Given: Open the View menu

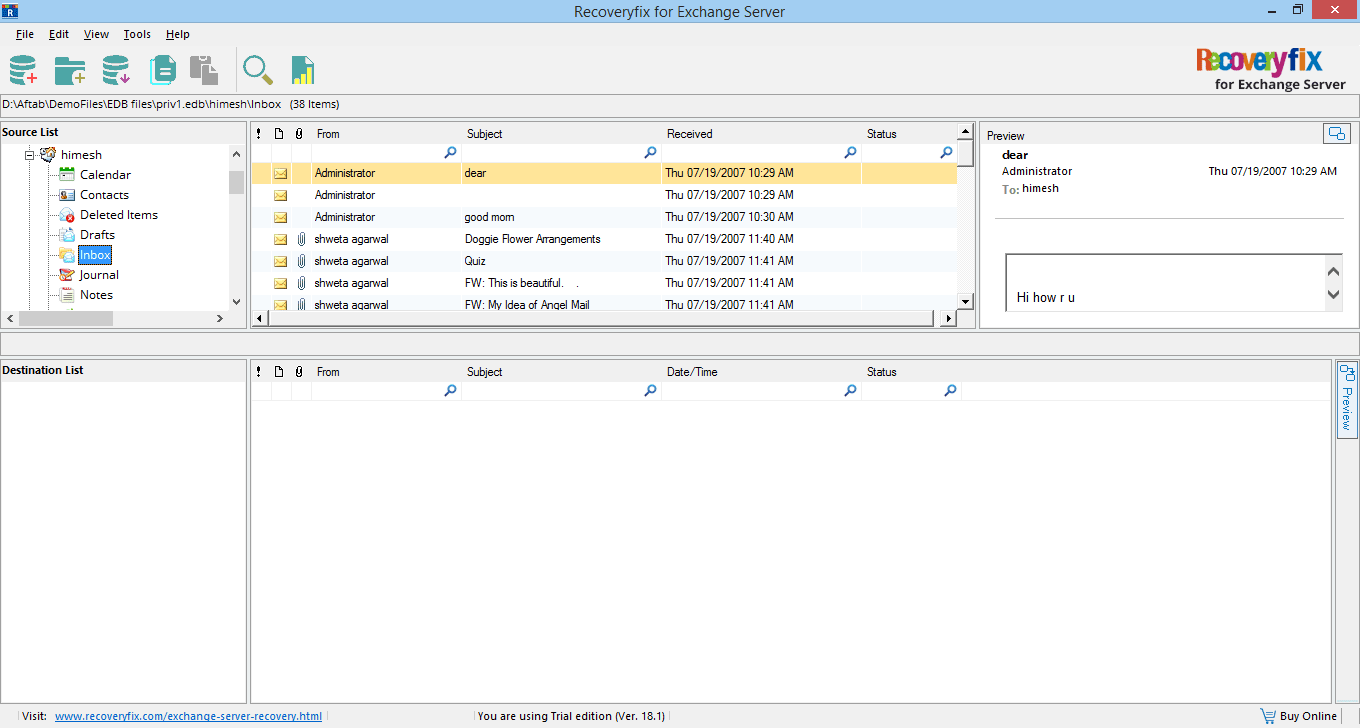Looking at the screenshot, I should [x=97, y=34].
